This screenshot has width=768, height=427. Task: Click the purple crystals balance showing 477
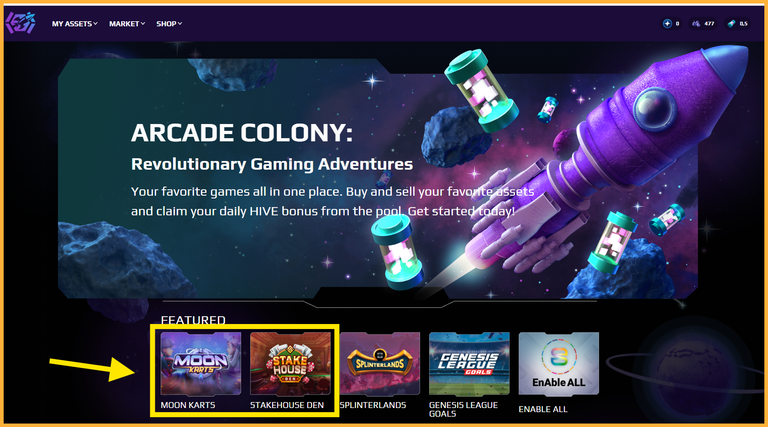(x=703, y=24)
